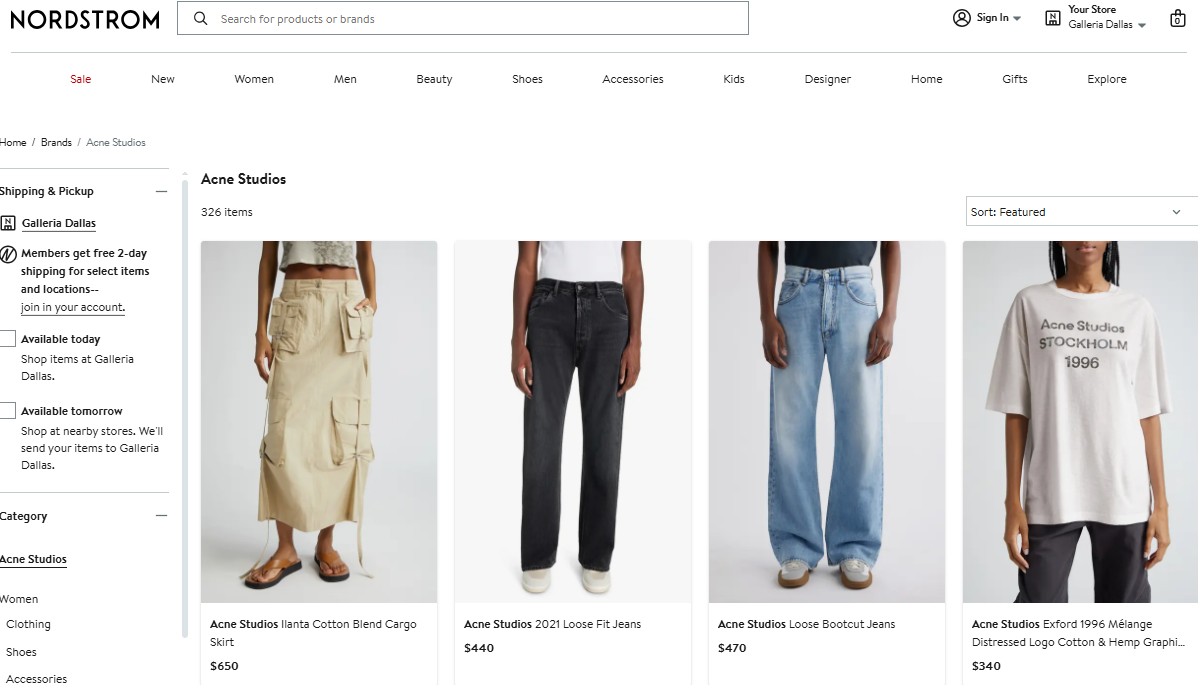The width and height of the screenshot is (1198, 685).
Task: Go to Brands in the breadcrumb
Action: [x=56, y=142]
